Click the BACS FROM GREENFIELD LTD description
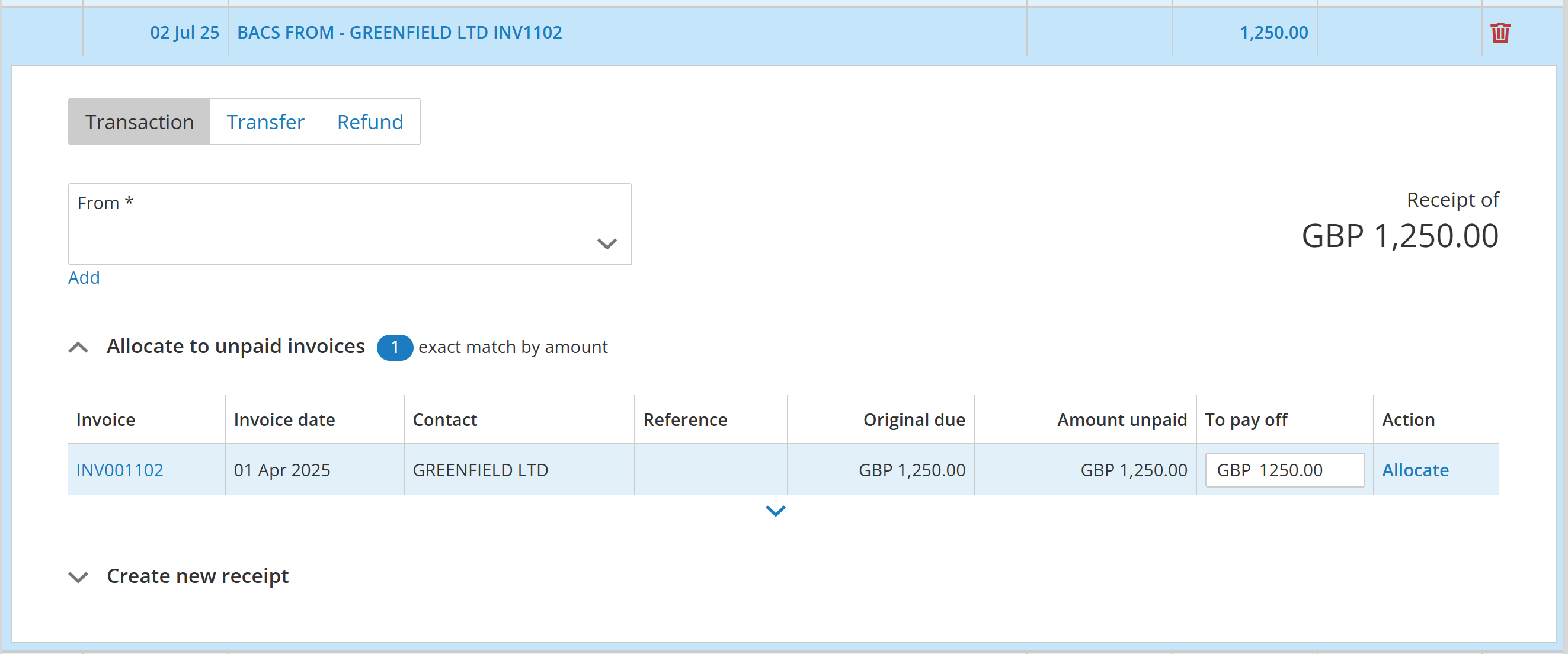This screenshot has height=654, width=1568. (399, 32)
